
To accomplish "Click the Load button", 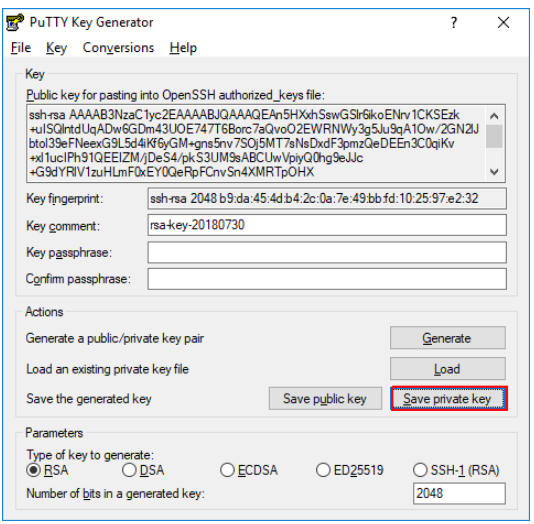I will [447, 368].
